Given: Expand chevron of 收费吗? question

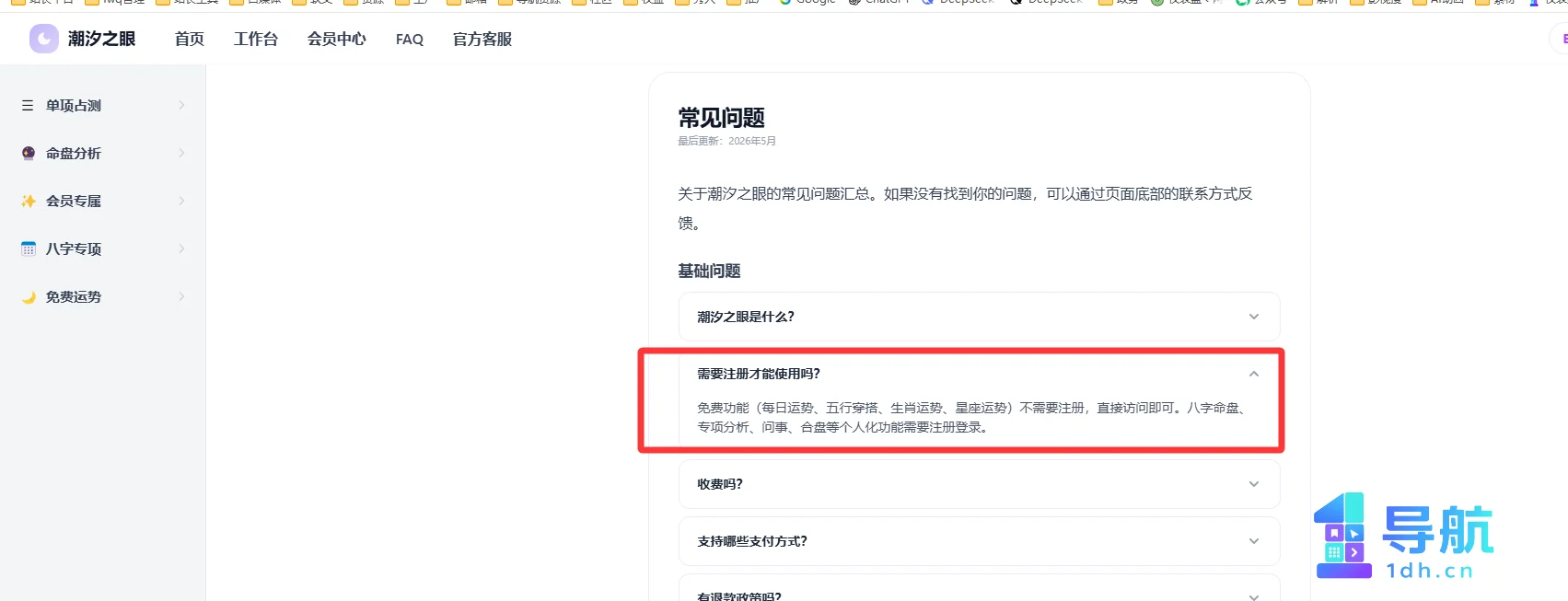Looking at the screenshot, I should tap(1254, 484).
